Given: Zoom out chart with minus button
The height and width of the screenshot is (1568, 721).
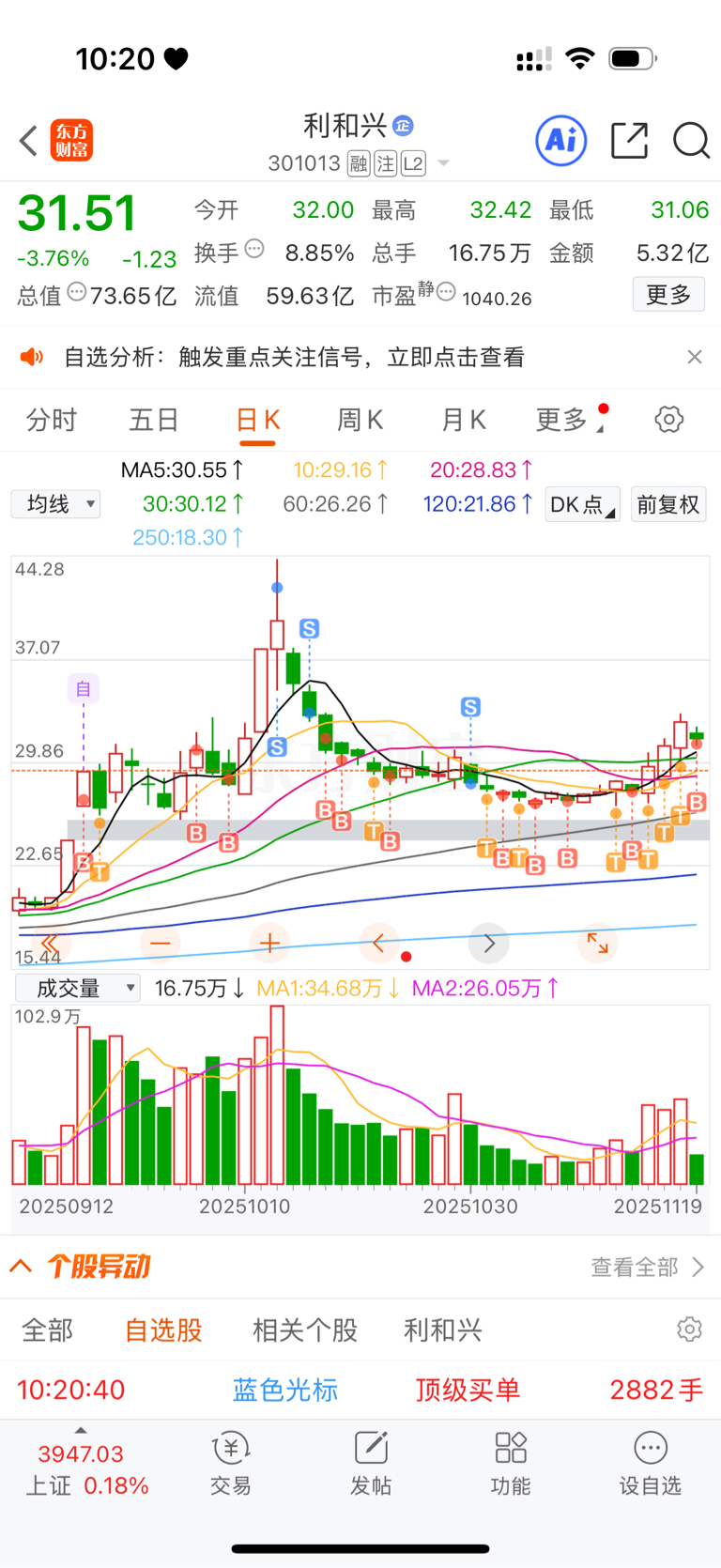Looking at the screenshot, I should [160, 943].
